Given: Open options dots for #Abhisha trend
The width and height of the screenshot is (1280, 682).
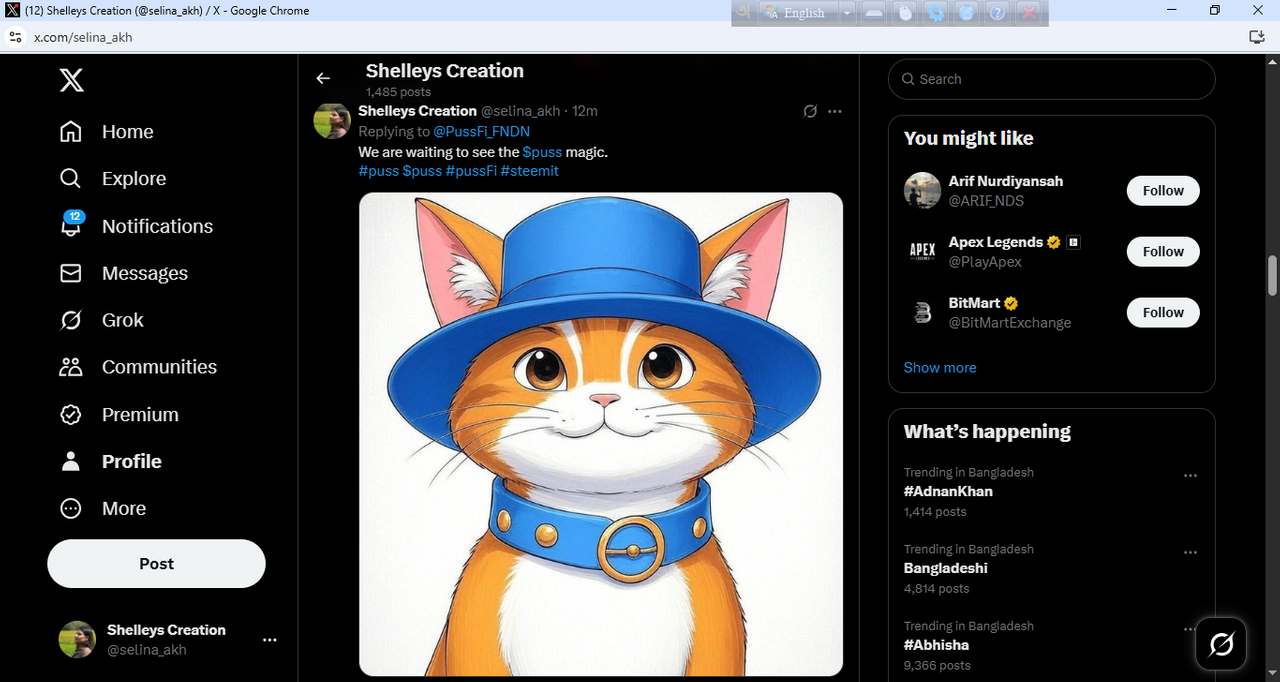Looking at the screenshot, I should tap(1190, 630).
